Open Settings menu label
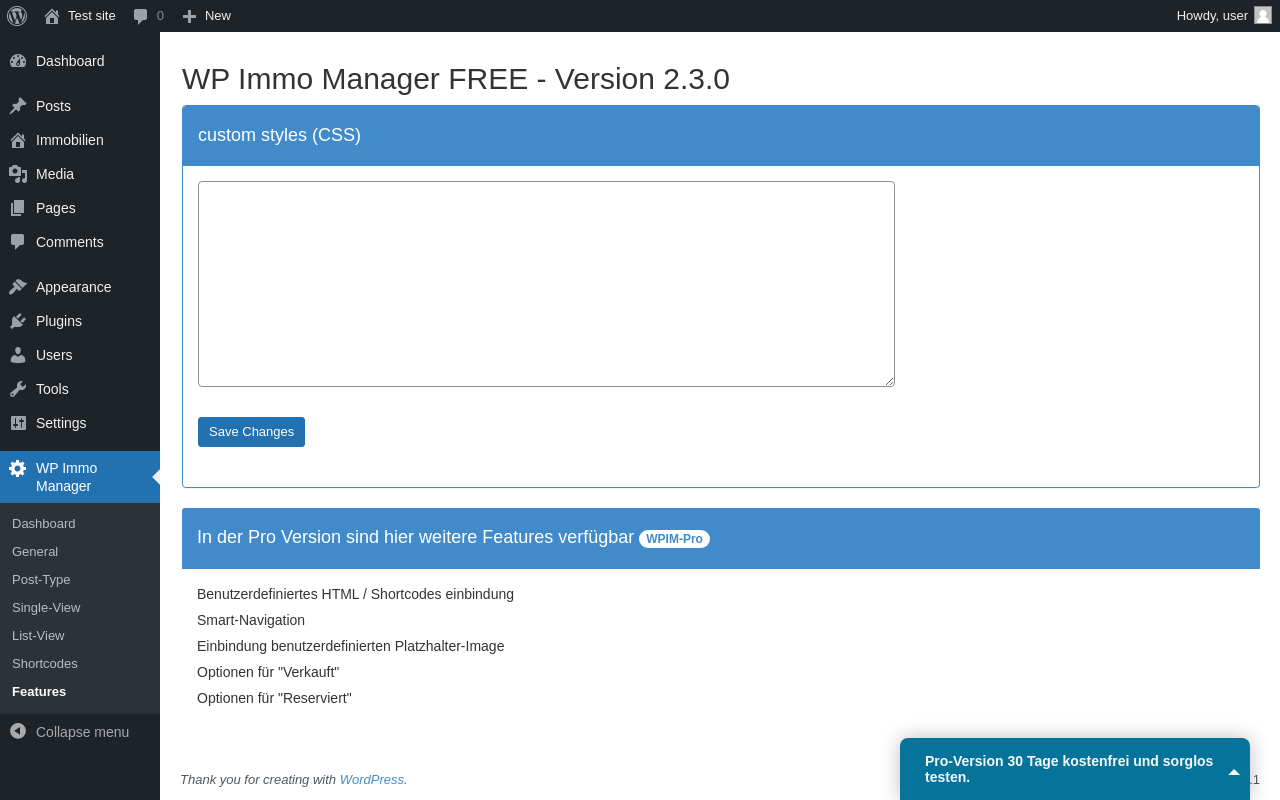This screenshot has height=800, width=1280. (x=61, y=423)
